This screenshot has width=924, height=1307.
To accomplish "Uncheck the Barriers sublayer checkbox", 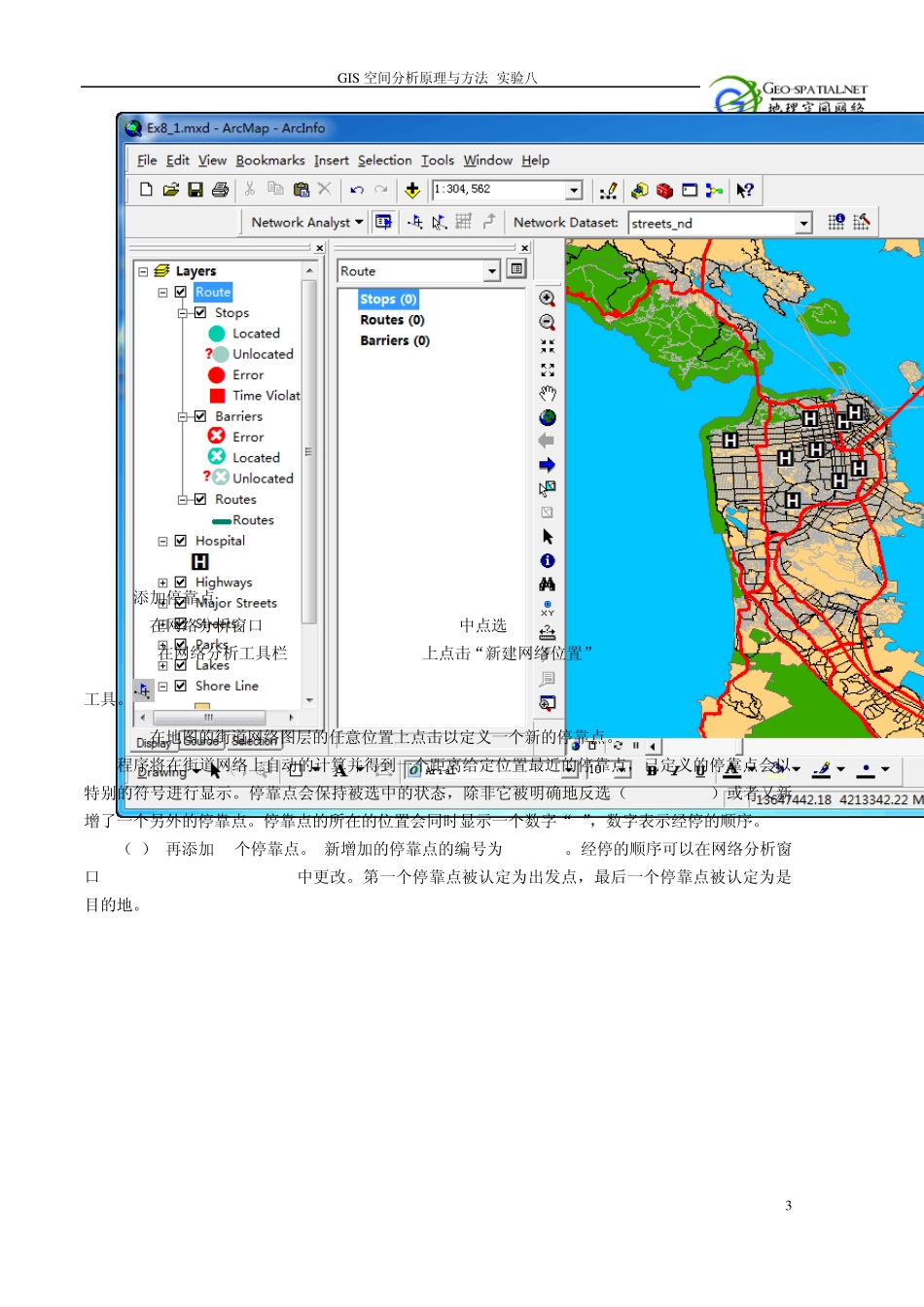I will 200,416.
